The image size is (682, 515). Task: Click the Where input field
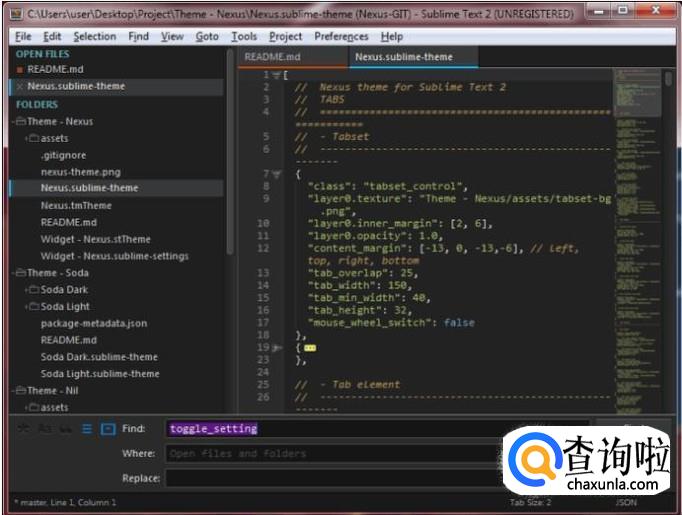330,453
